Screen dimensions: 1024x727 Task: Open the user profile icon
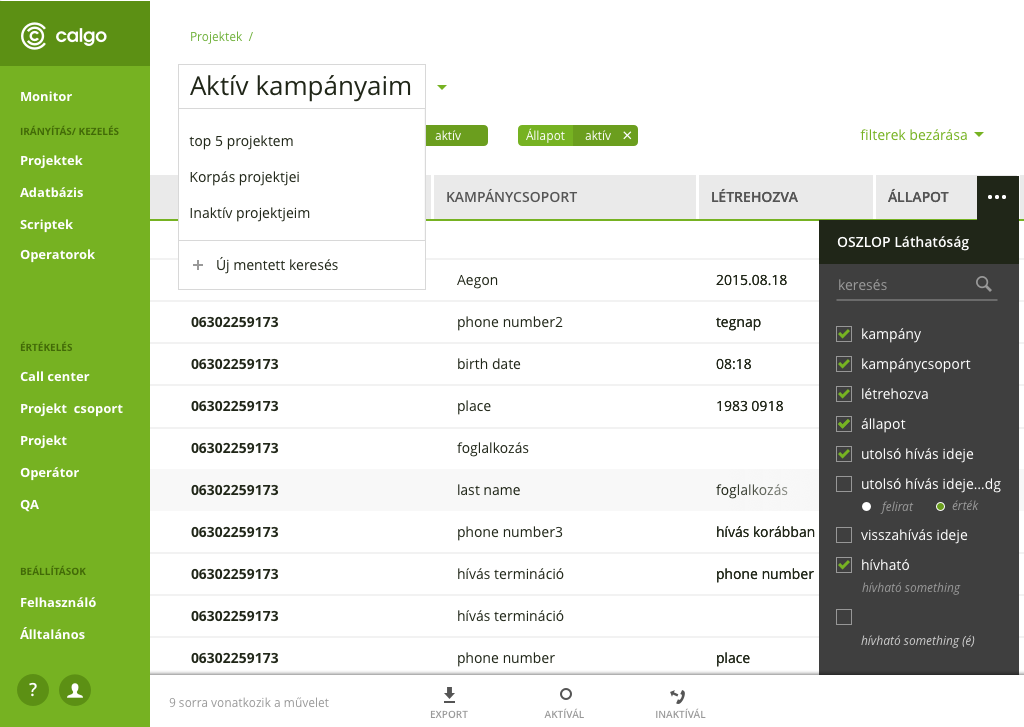pyautogui.click(x=75, y=689)
